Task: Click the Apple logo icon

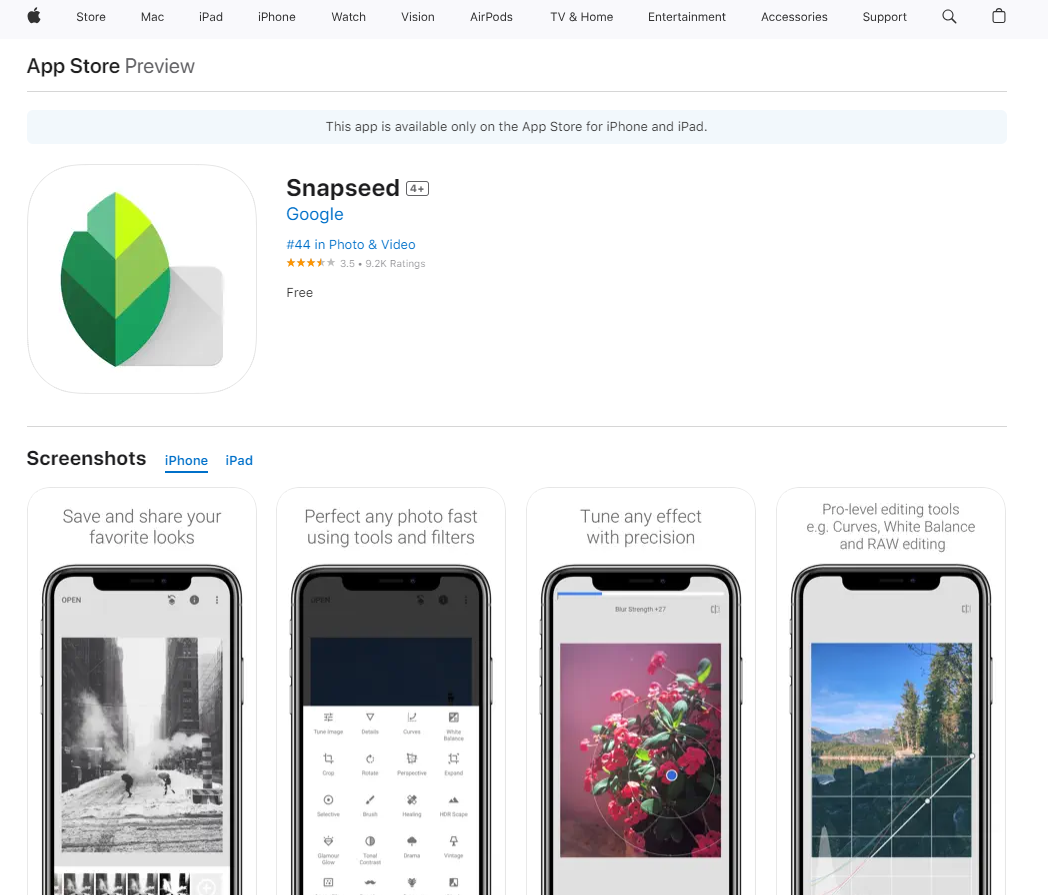Action: click(34, 16)
